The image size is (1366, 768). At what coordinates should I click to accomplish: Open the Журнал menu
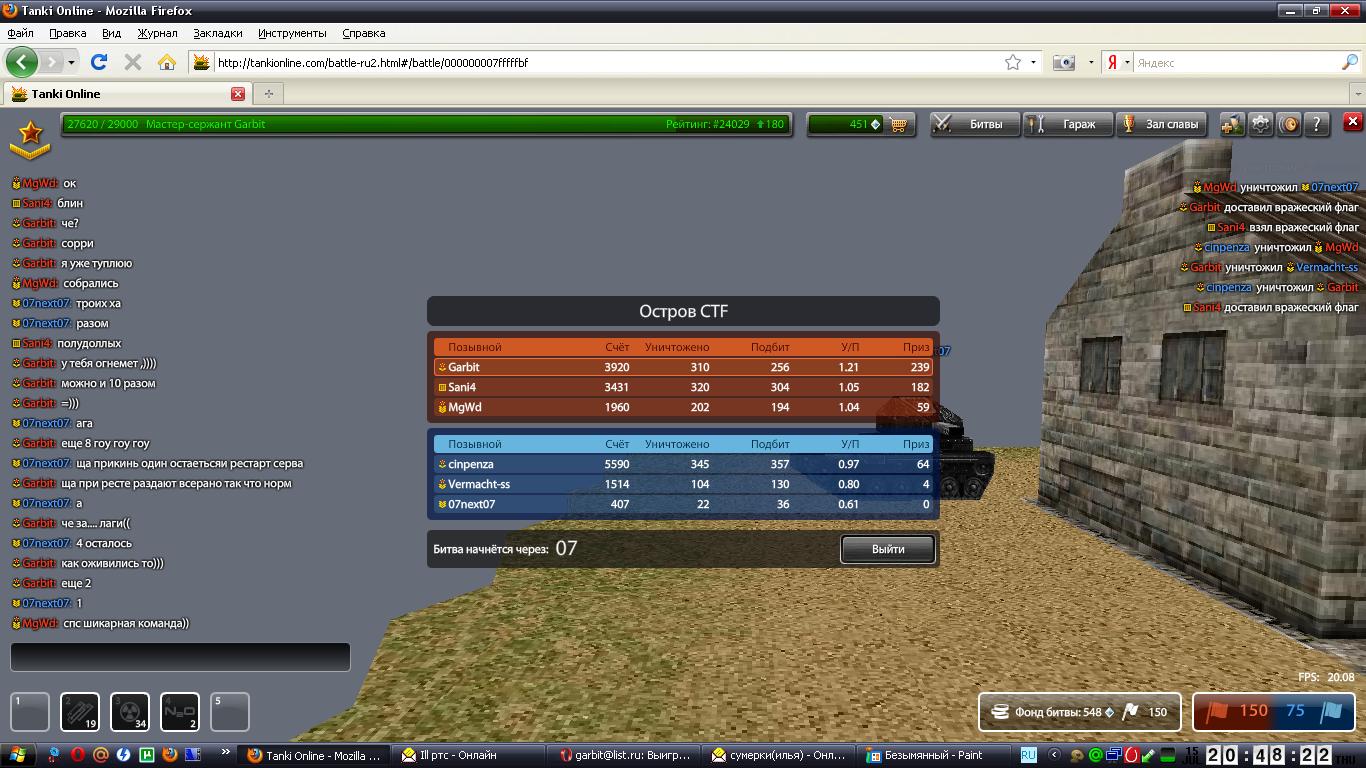(x=157, y=33)
